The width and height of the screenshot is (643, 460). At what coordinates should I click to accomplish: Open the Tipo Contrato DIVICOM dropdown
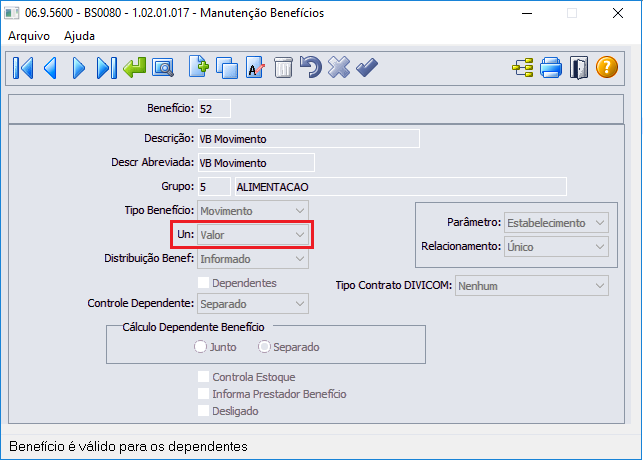click(532, 286)
